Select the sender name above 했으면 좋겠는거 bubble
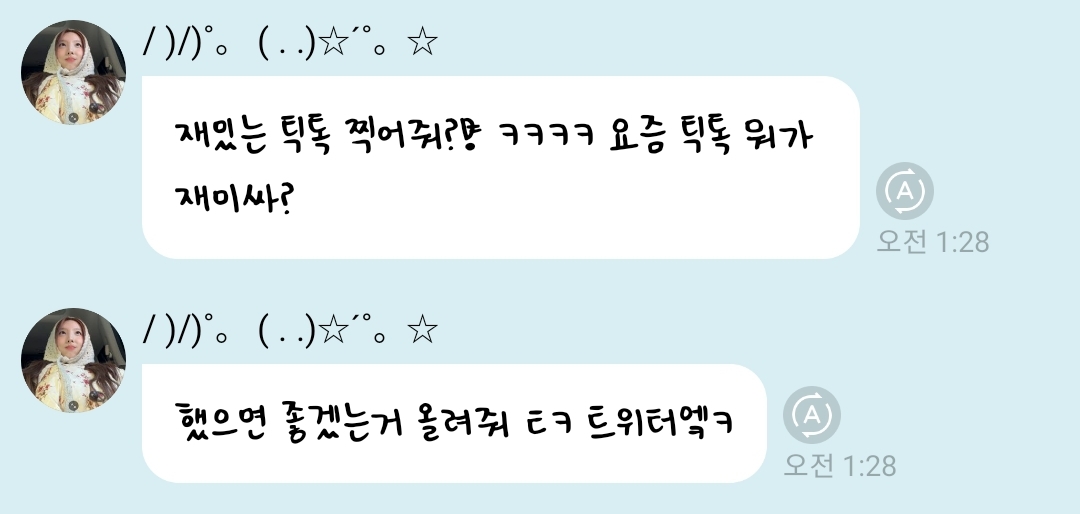The height and width of the screenshot is (514, 1080). click(x=290, y=331)
